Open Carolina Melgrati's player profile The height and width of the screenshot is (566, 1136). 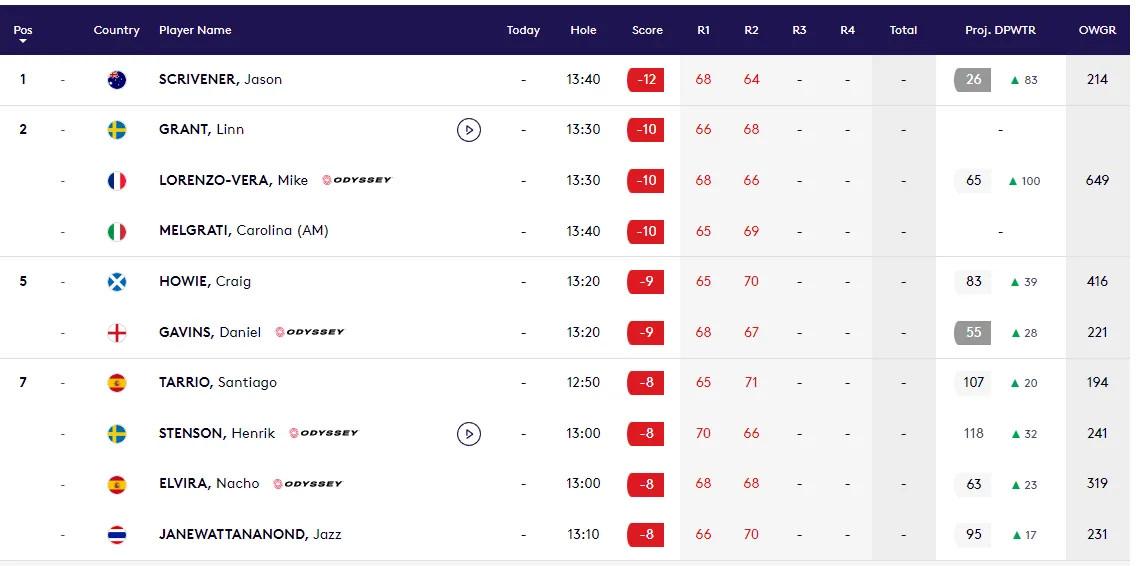[x=243, y=231]
